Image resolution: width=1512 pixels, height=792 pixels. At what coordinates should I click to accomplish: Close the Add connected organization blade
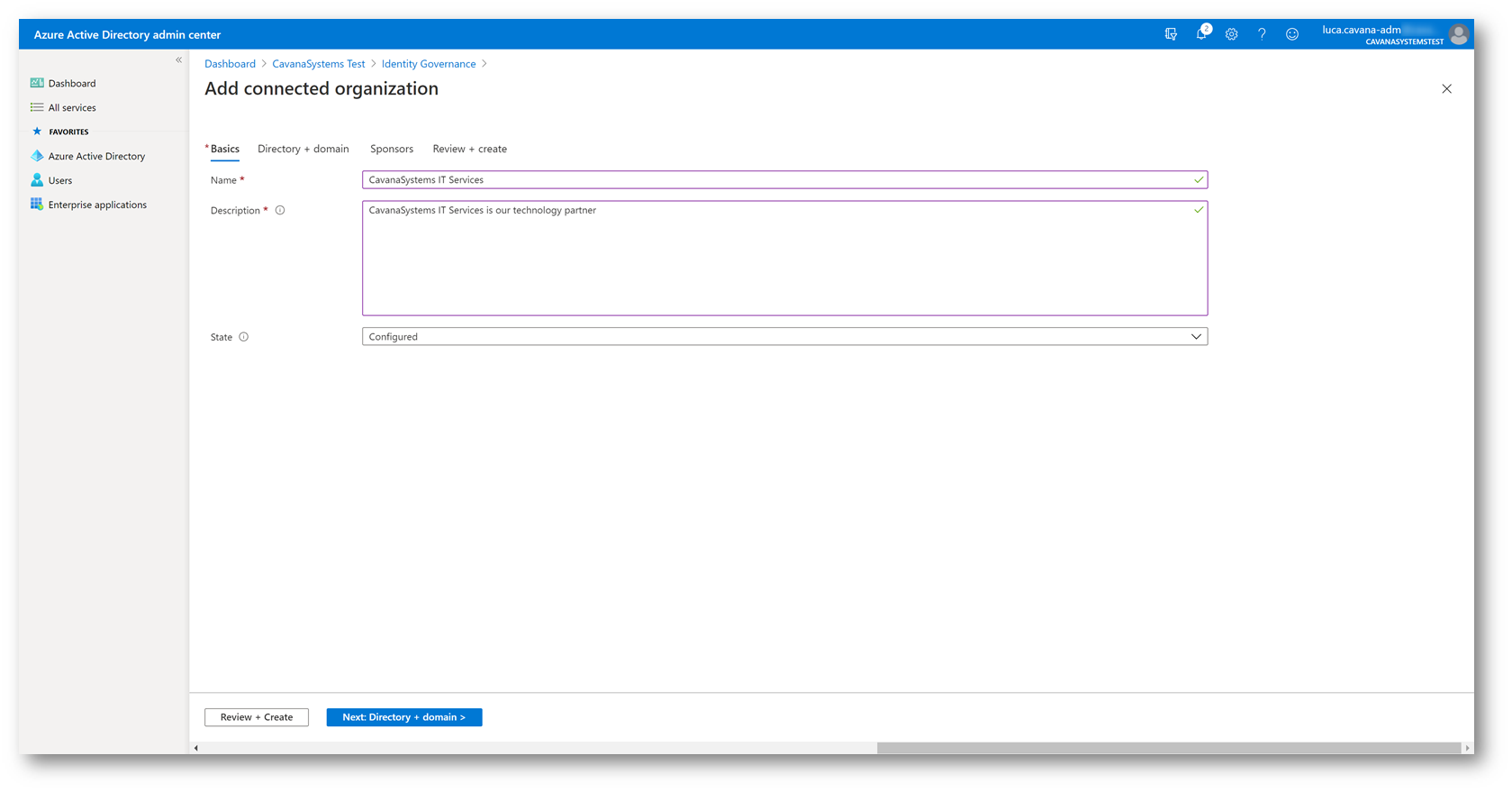click(x=1446, y=88)
